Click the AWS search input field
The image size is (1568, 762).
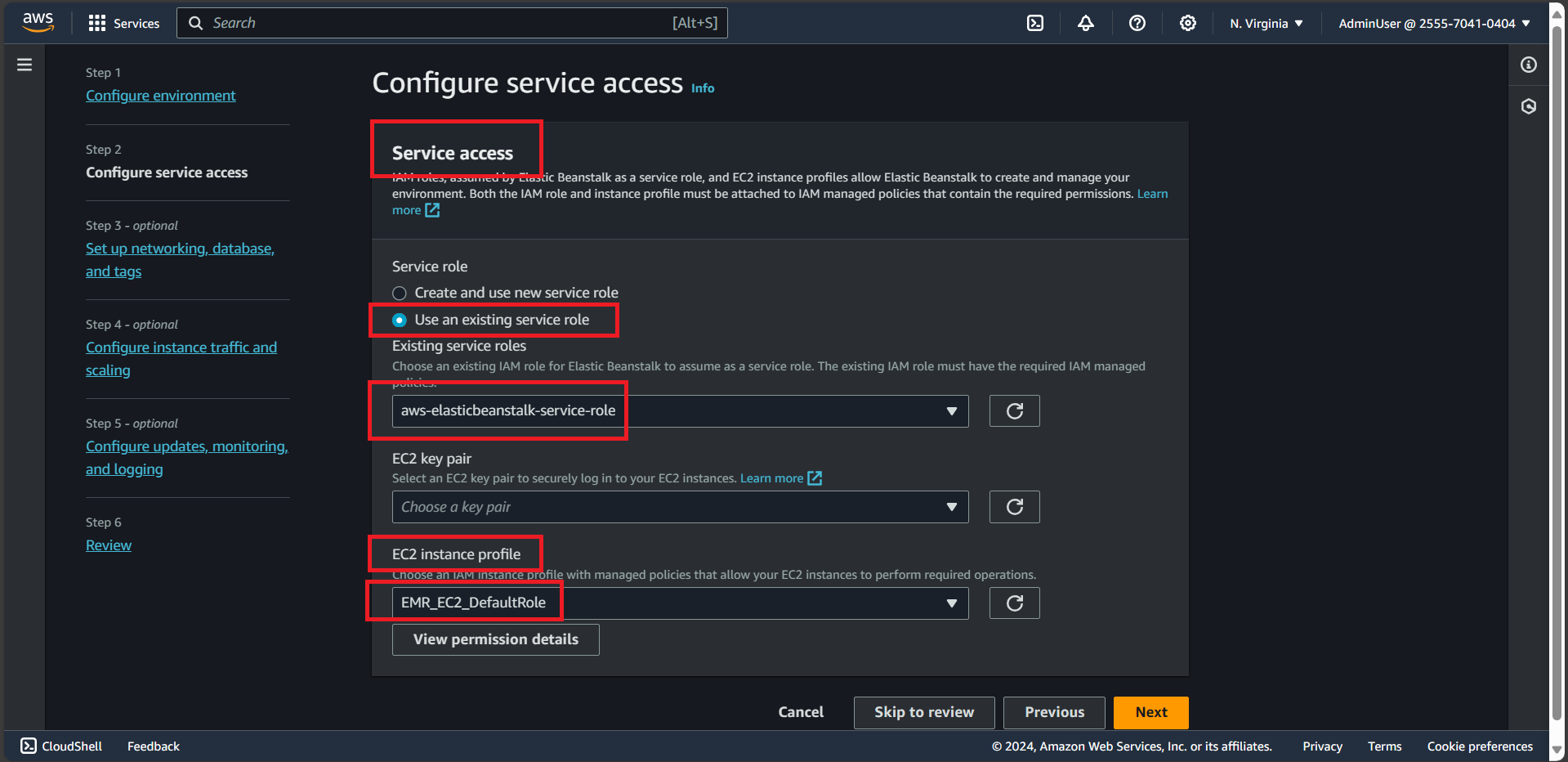(452, 23)
